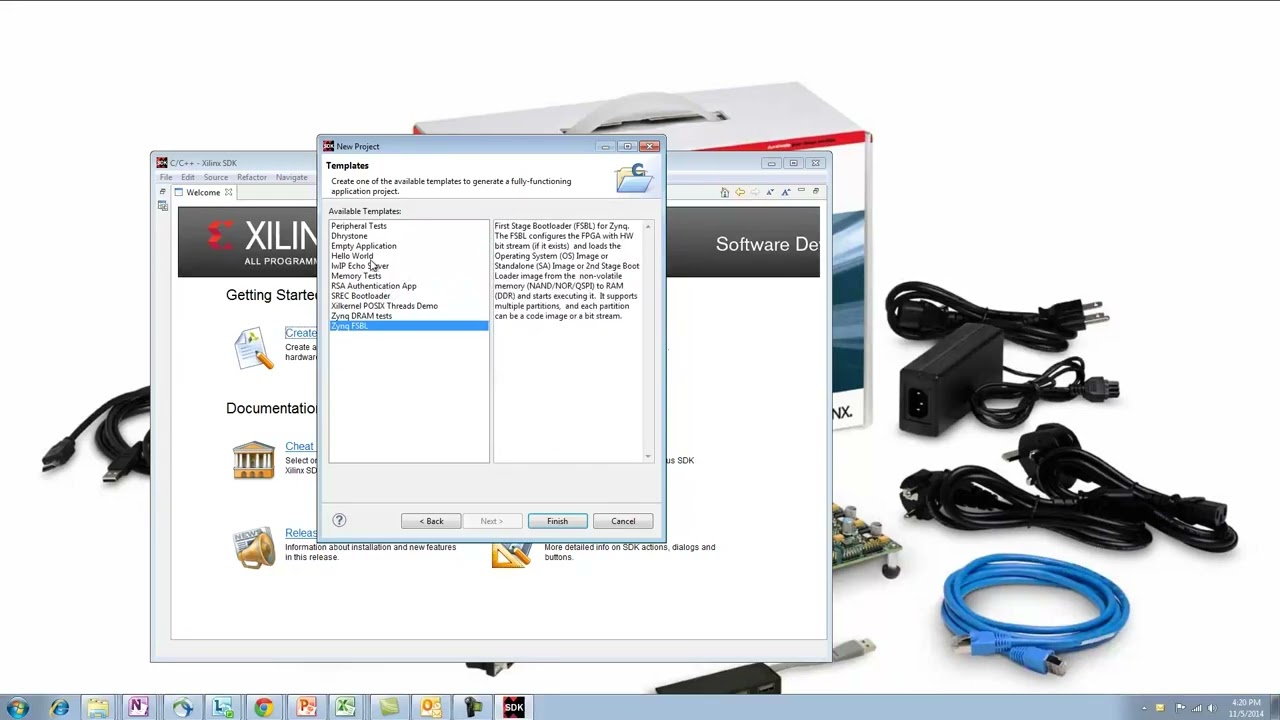Image resolution: width=1280 pixels, height=720 pixels.
Task: Select the RSA Authentication App template
Action: pos(374,286)
